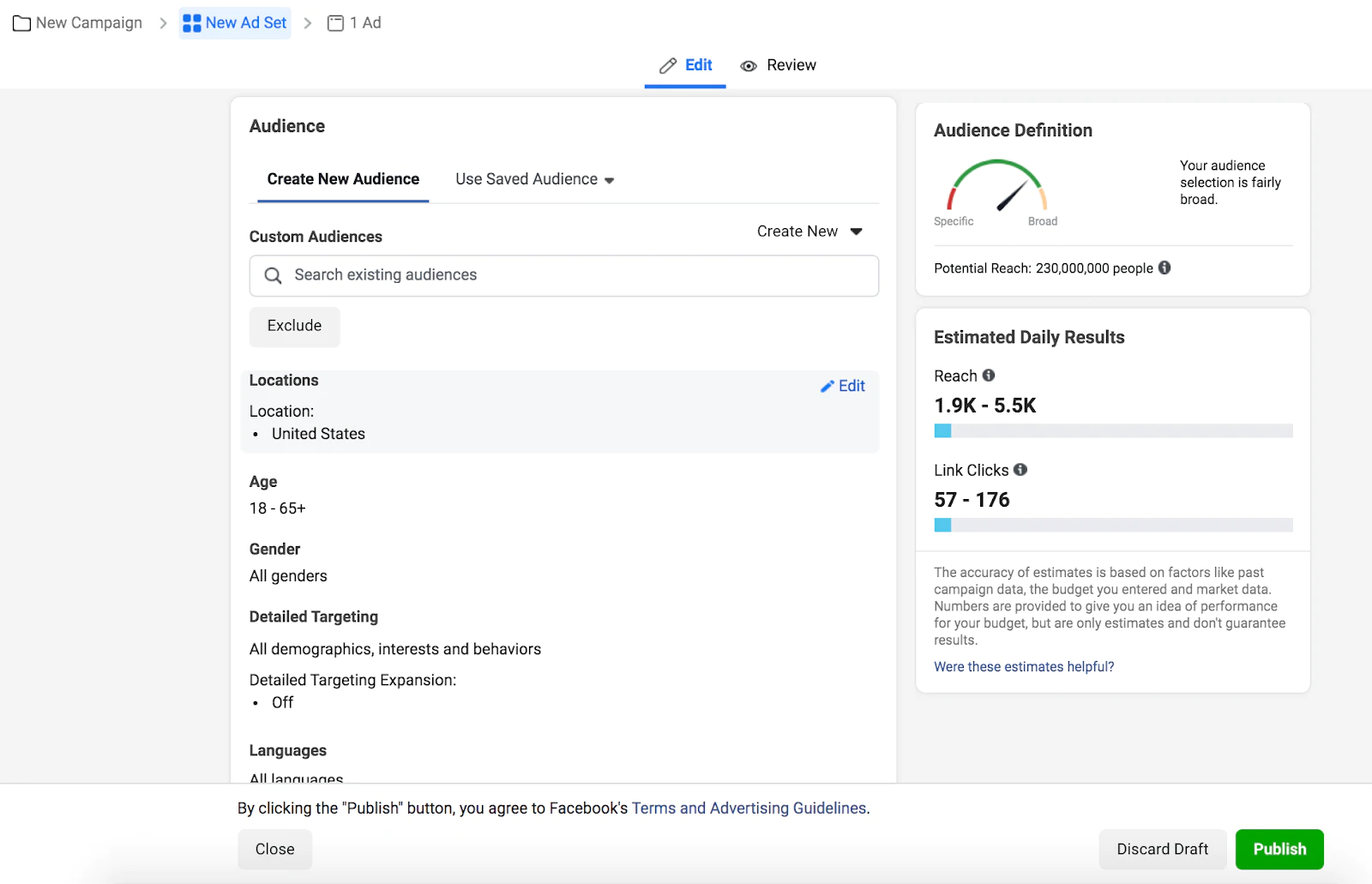Viewport: 1372px width, 884px height.
Task: Expand the Create New dropdown
Action: tap(809, 232)
